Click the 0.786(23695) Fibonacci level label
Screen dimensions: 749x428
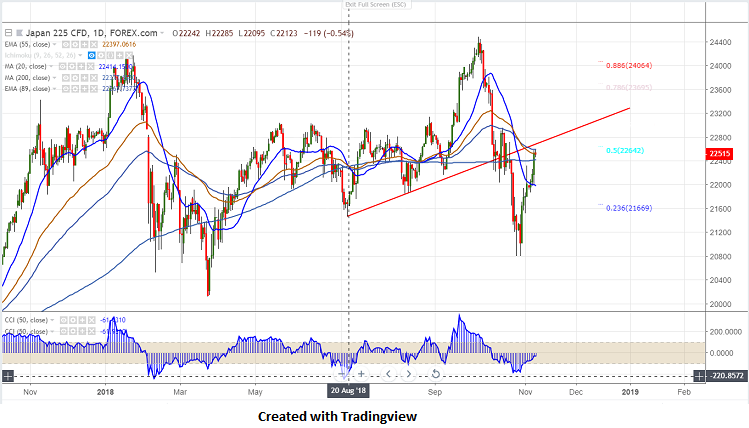pyautogui.click(x=629, y=88)
